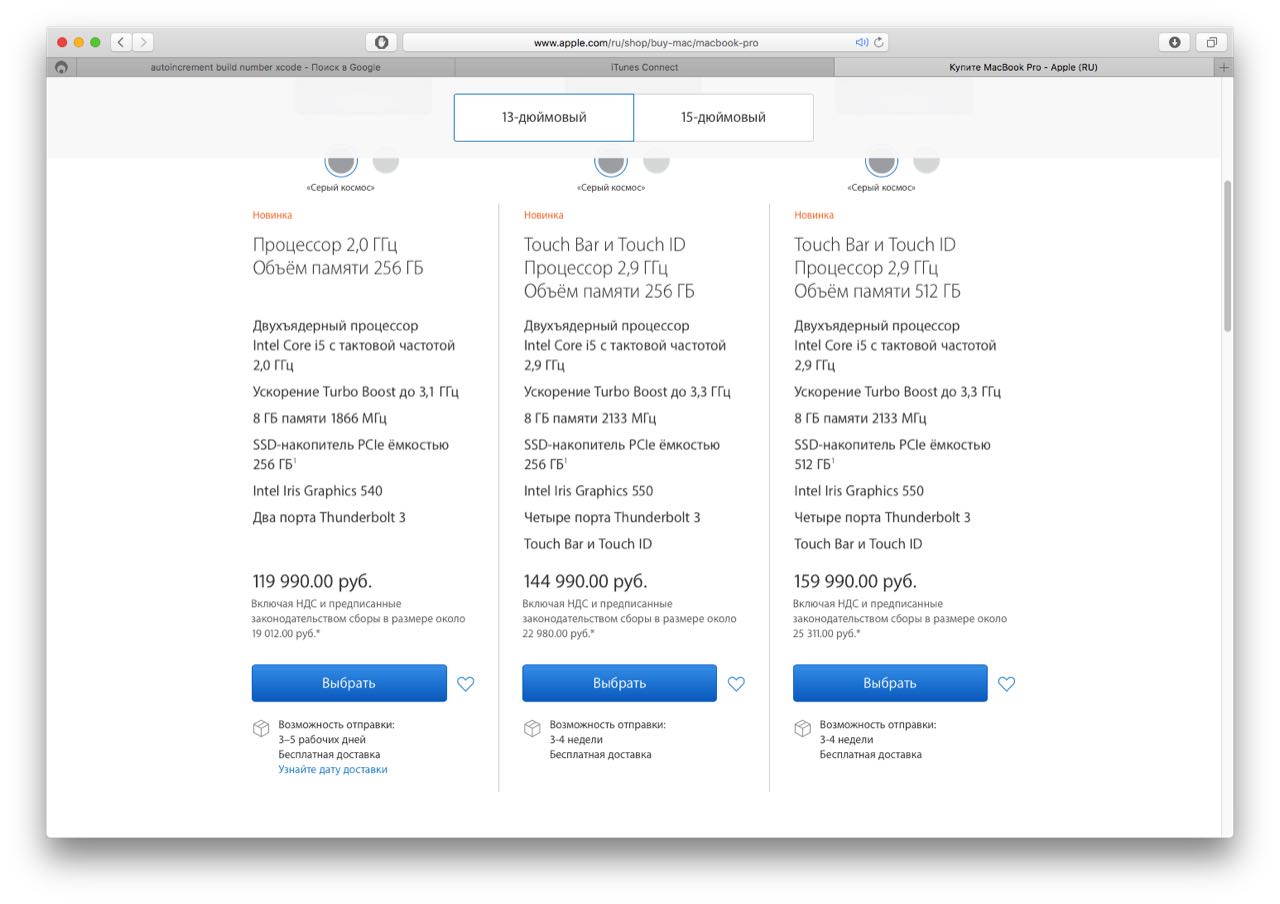
Task: Click the "8 ГБ памяти 1866 МГц" spec line
Action: [x=320, y=418]
